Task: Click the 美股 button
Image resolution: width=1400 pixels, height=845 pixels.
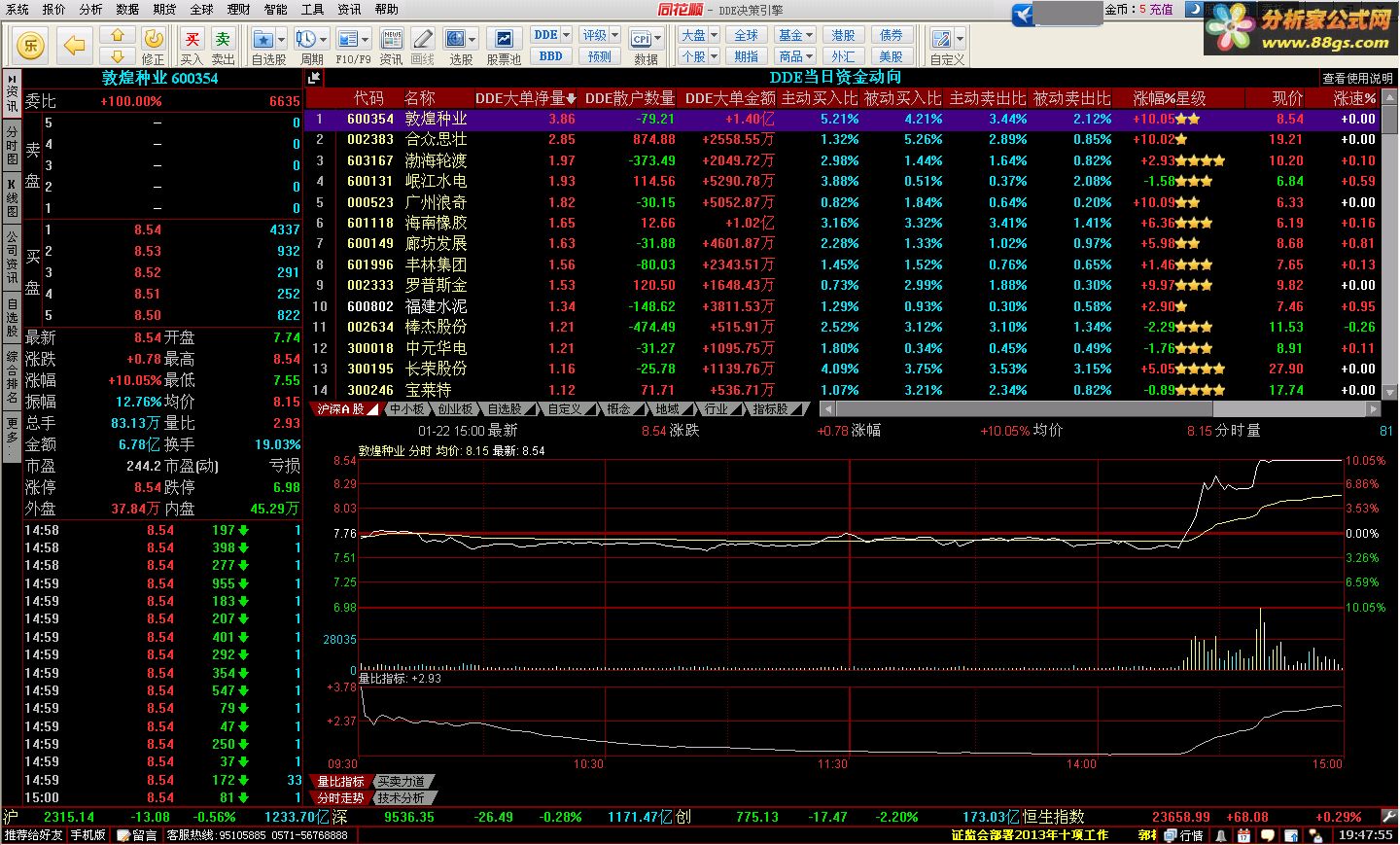Action: click(x=891, y=56)
